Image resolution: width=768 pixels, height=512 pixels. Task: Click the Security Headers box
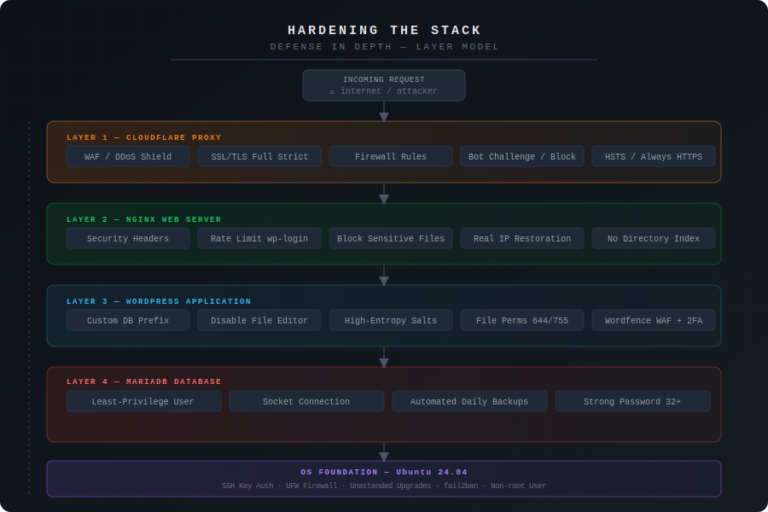(128, 239)
